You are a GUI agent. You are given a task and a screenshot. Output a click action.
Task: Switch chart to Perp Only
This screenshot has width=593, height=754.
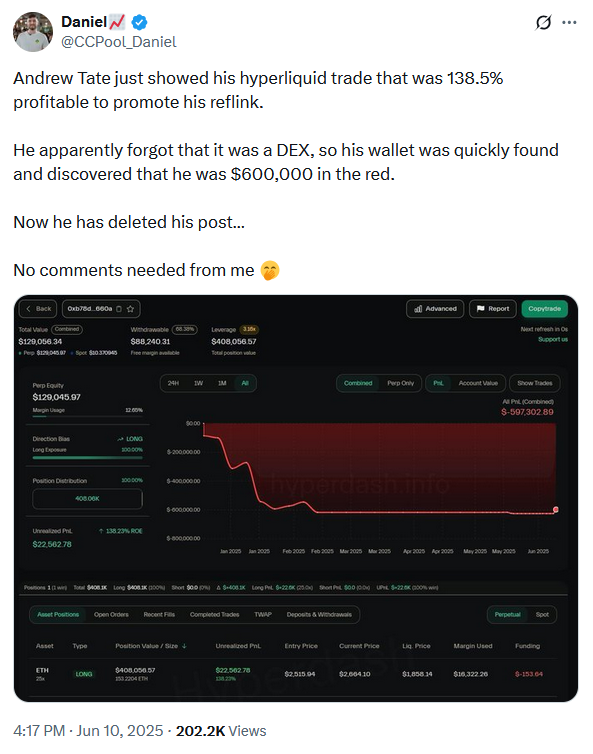click(x=401, y=383)
